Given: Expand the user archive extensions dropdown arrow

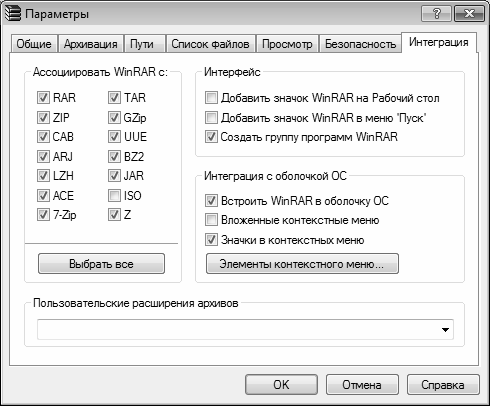Looking at the screenshot, I should click(445, 330).
